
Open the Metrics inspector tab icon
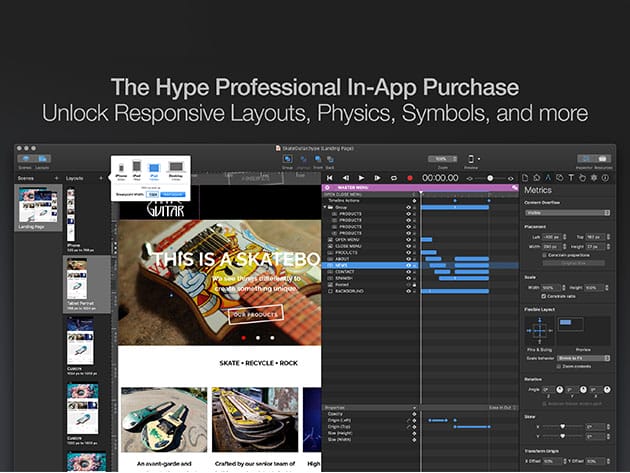[548, 178]
